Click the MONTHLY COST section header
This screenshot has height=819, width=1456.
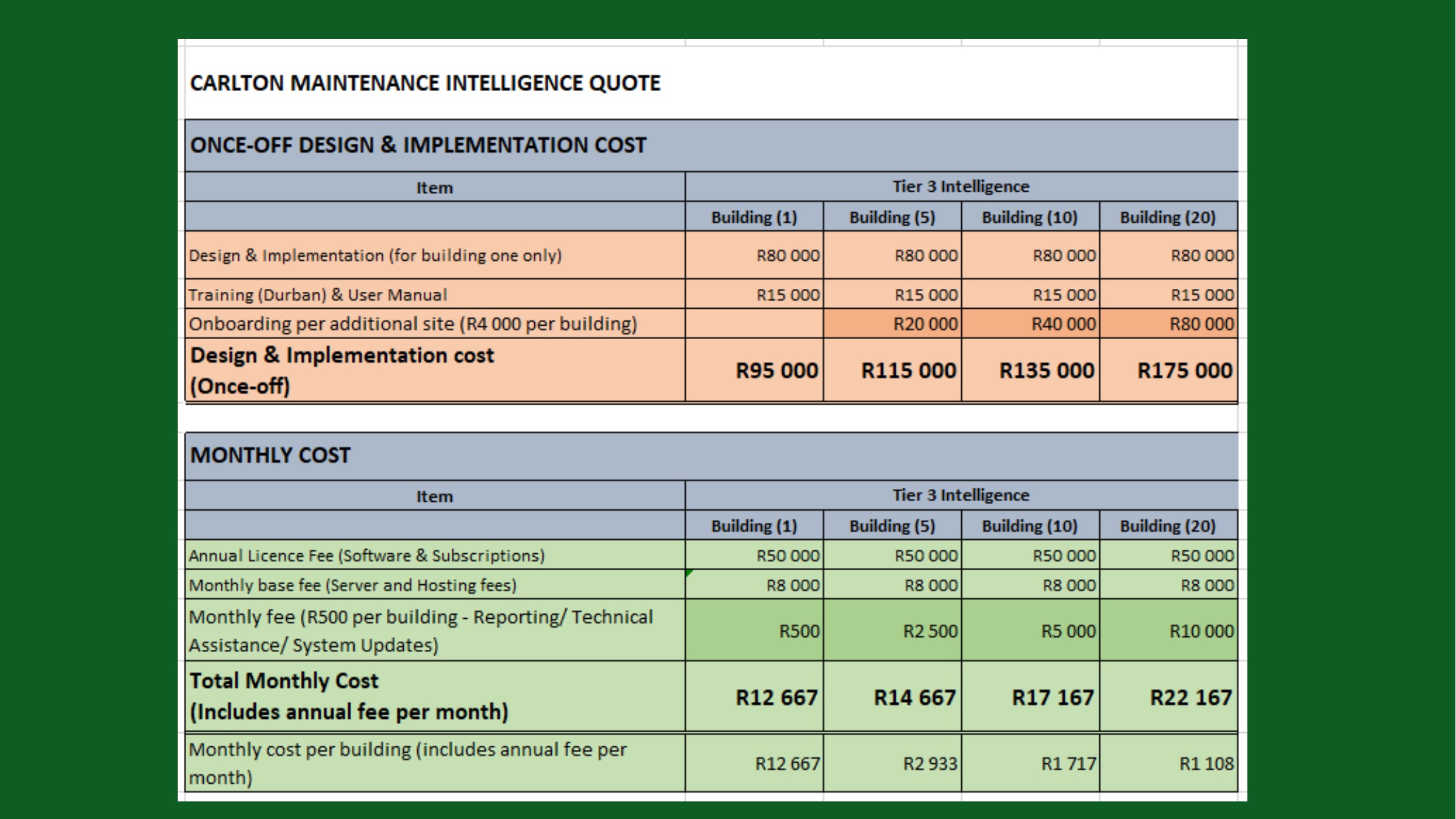[x=270, y=456]
